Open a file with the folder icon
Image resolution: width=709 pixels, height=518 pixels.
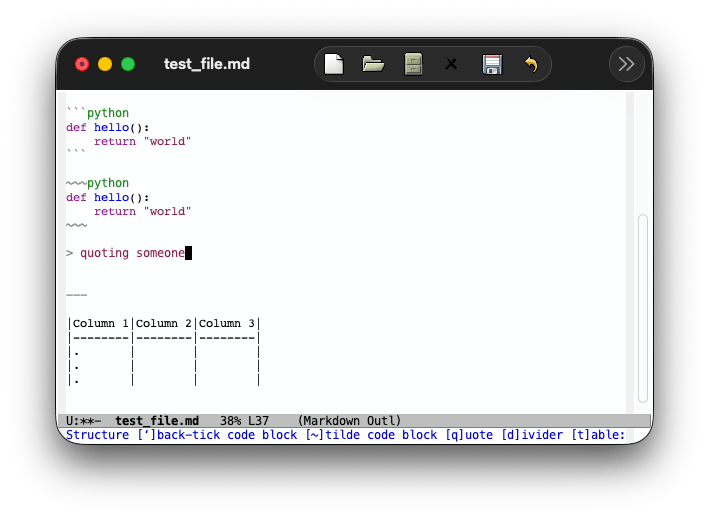point(373,64)
